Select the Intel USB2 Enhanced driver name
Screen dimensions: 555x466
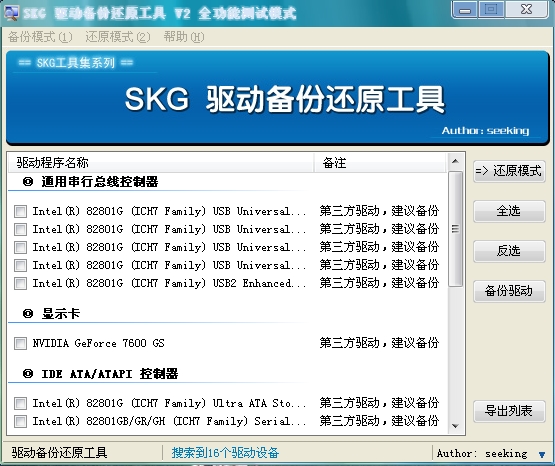point(169,283)
